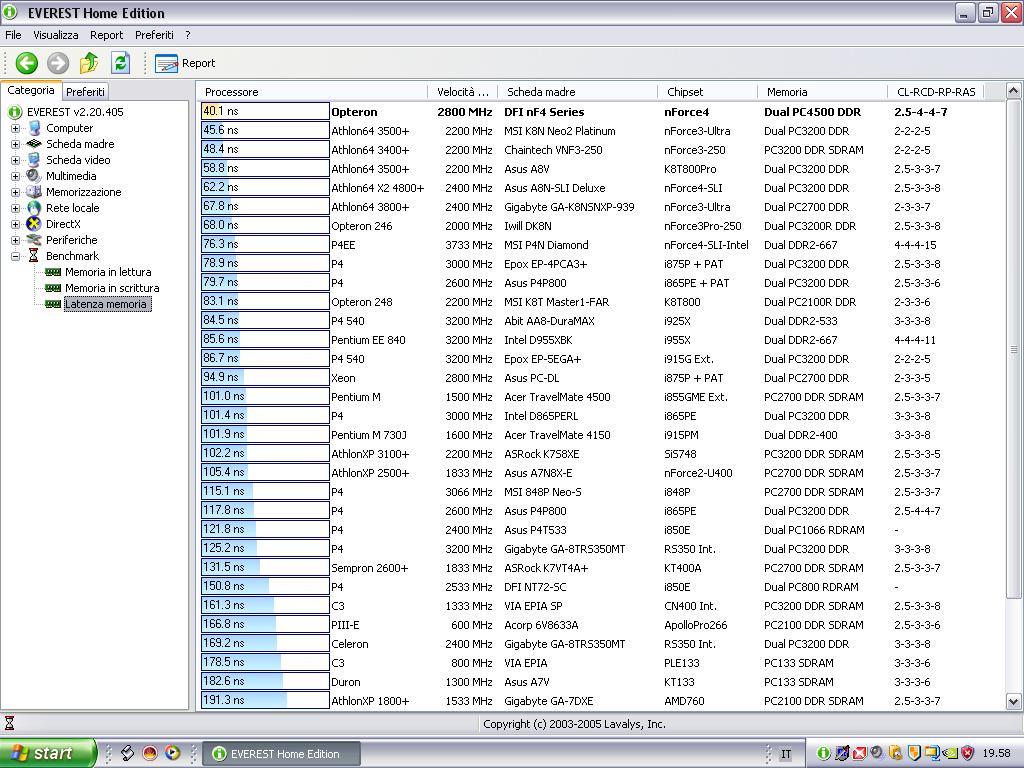
Task: Open the Report wizard from toolbar
Action: tap(186, 63)
